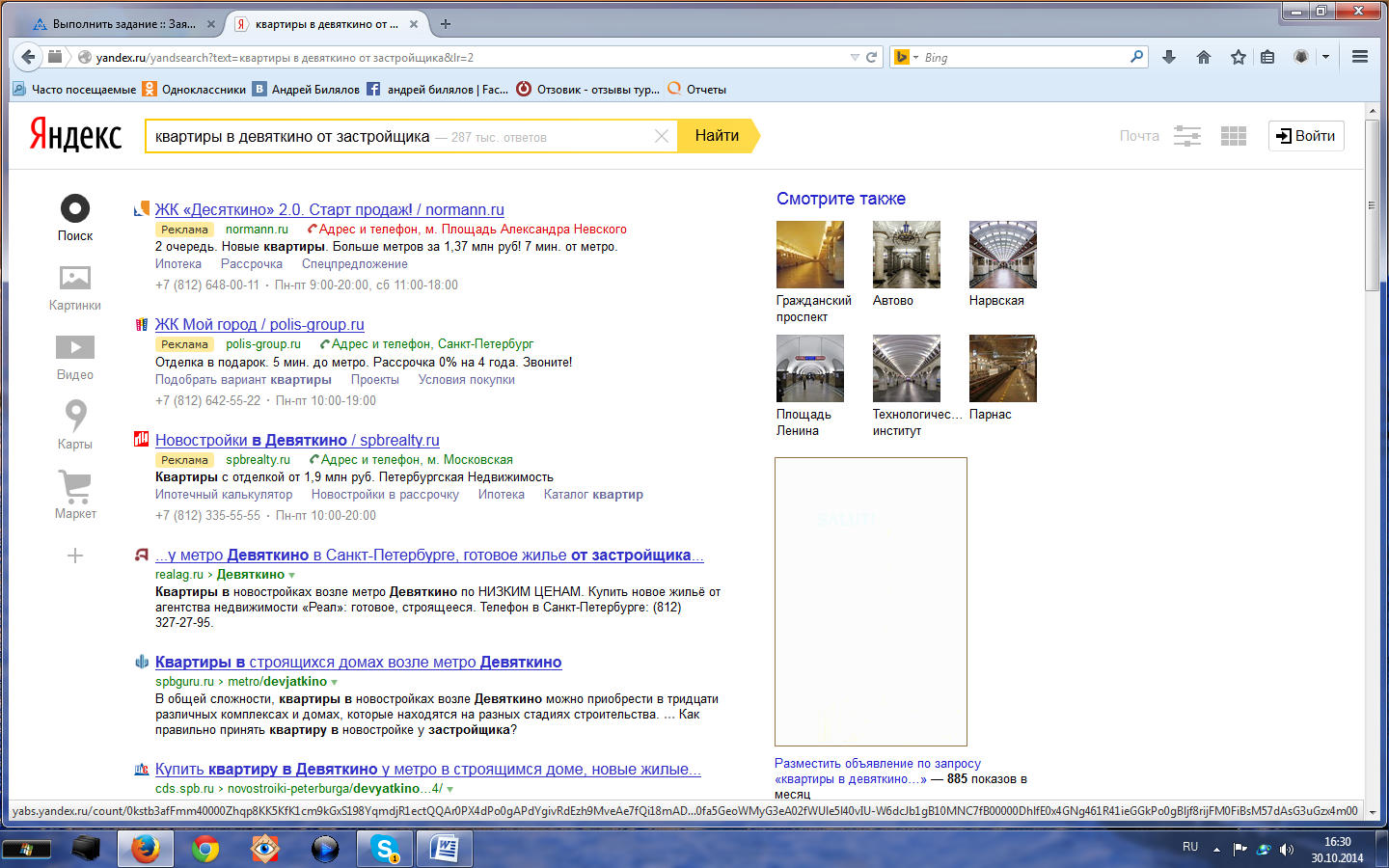
Task: Launch Chrome from taskbar
Action: click(204, 849)
